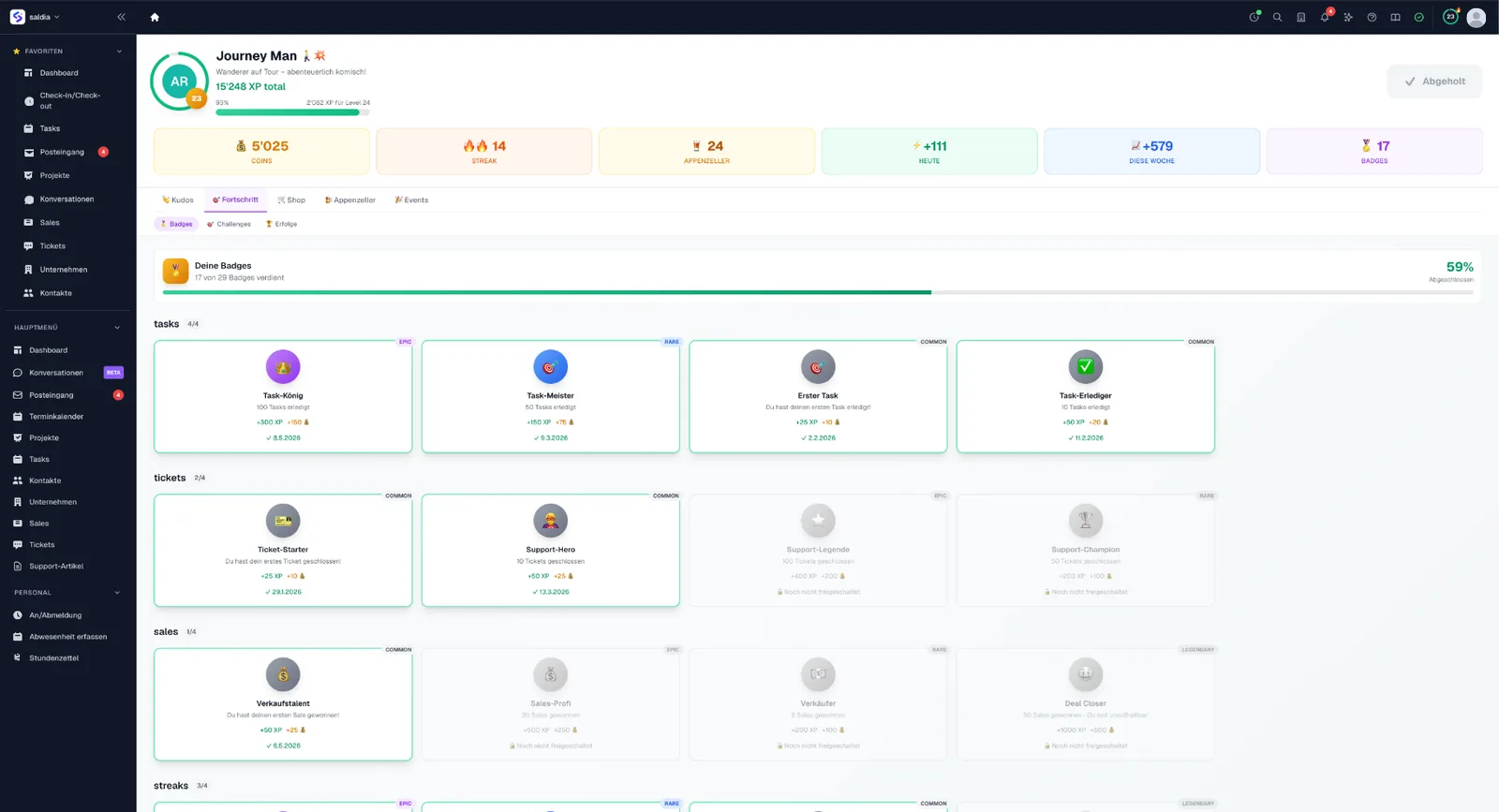Open the book documentation icon
The height and width of the screenshot is (812, 1499).
[1395, 17]
